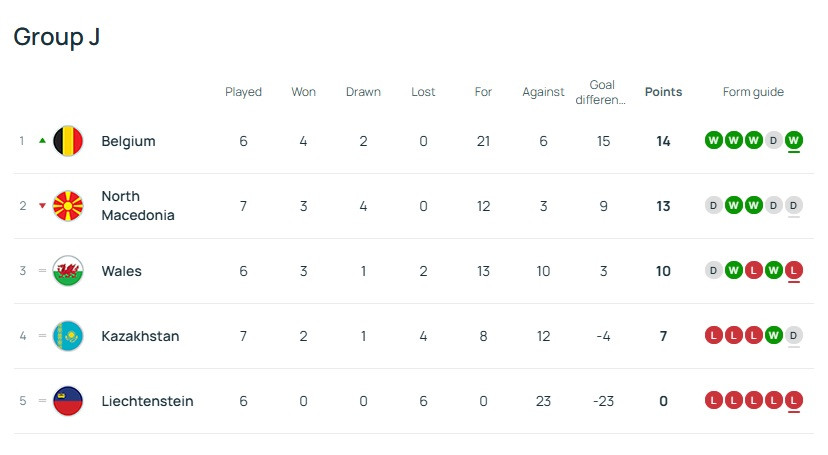Click the Wales flag icon
Screen dimensions: 828x455
(68, 271)
